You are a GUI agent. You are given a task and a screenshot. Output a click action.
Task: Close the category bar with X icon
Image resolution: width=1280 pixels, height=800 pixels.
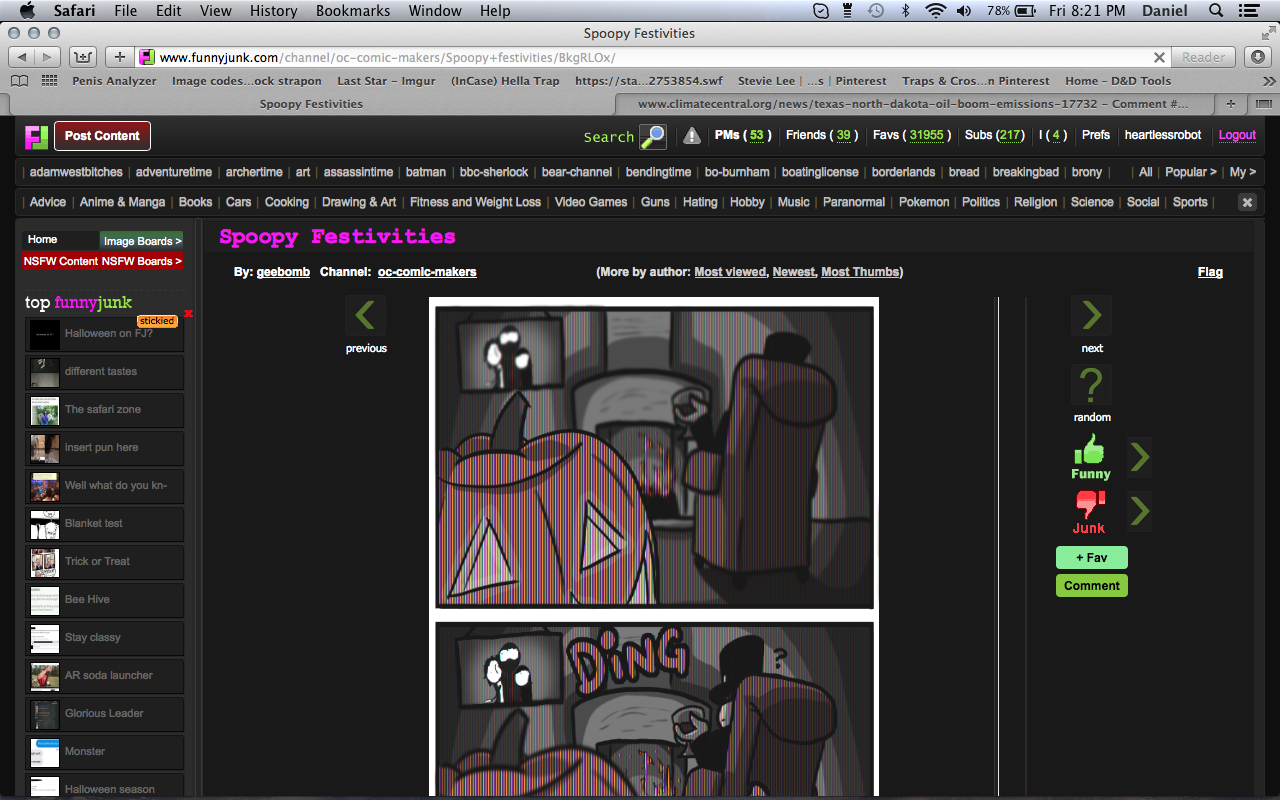tap(1247, 202)
